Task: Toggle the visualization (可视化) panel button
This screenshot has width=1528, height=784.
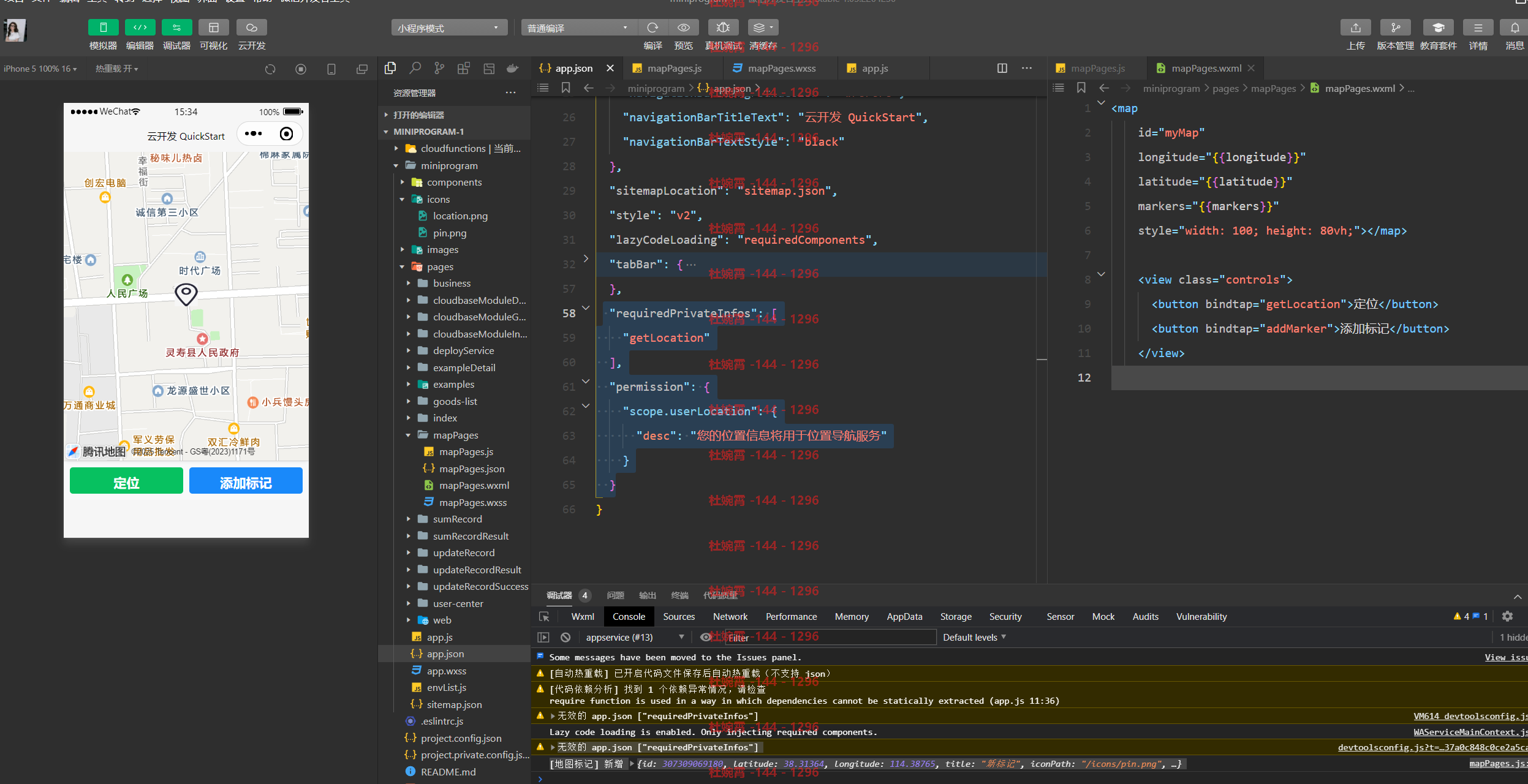Action: (x=213, y=28)
